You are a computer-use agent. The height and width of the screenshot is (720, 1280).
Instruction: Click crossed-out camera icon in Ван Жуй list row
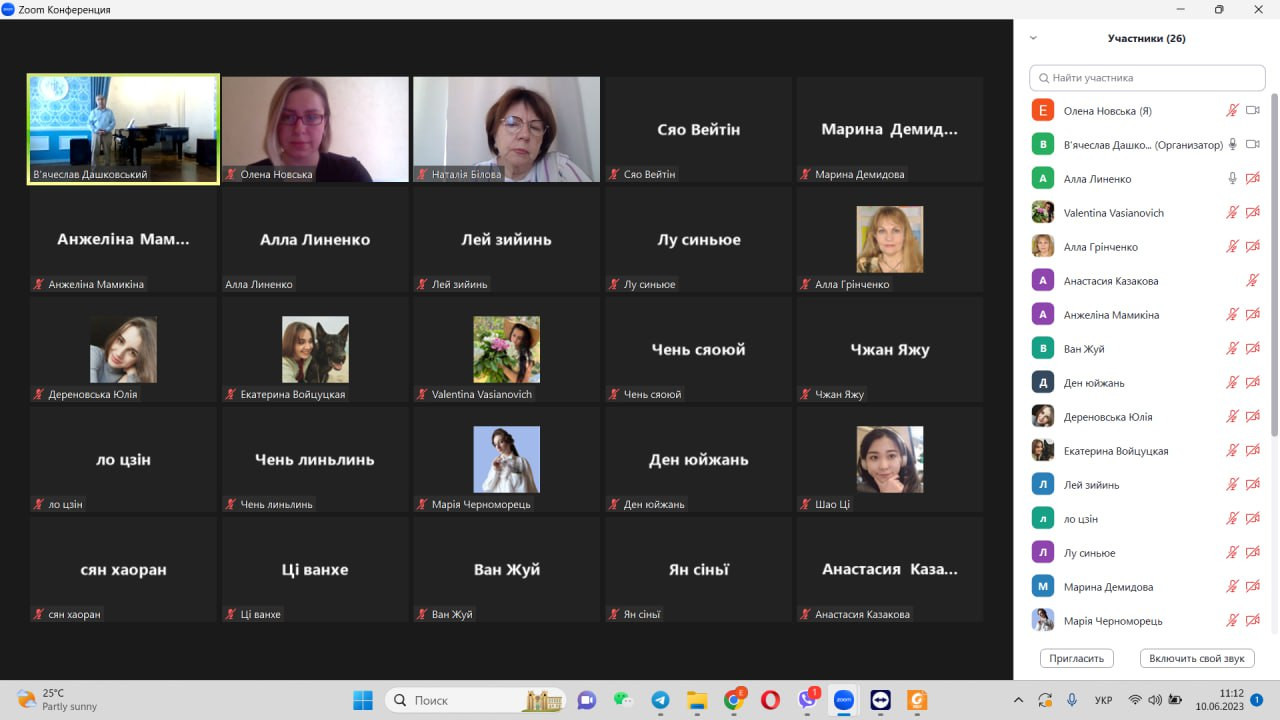coord(1252,349)
